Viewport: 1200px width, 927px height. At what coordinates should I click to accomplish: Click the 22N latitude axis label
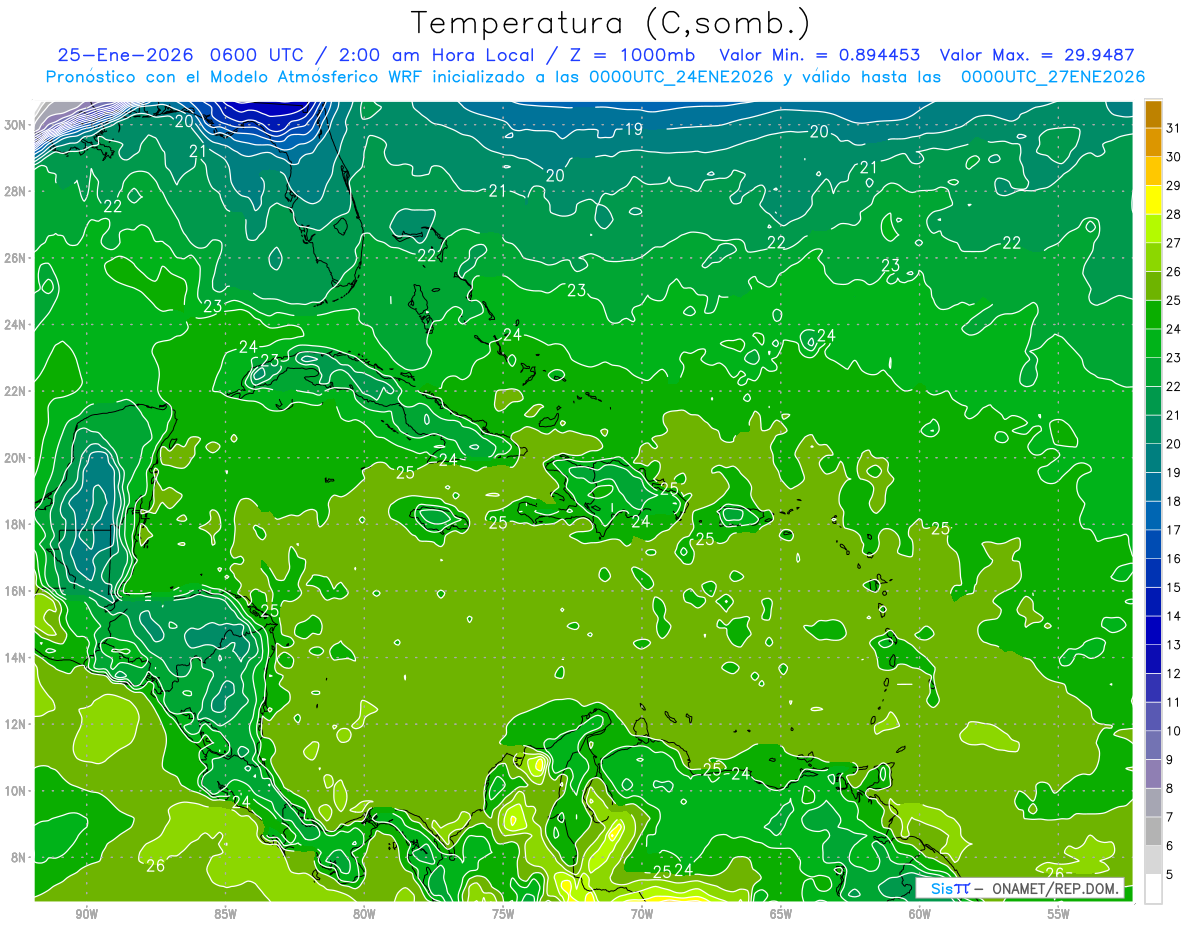17,391
